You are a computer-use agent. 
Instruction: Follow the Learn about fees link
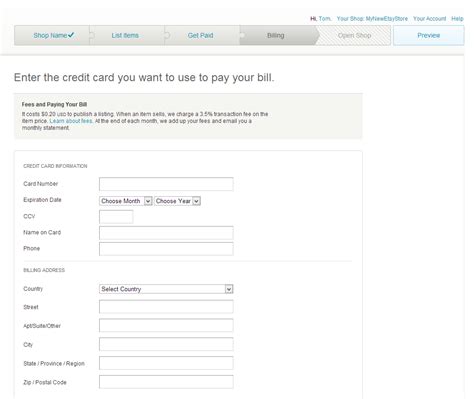71,121
